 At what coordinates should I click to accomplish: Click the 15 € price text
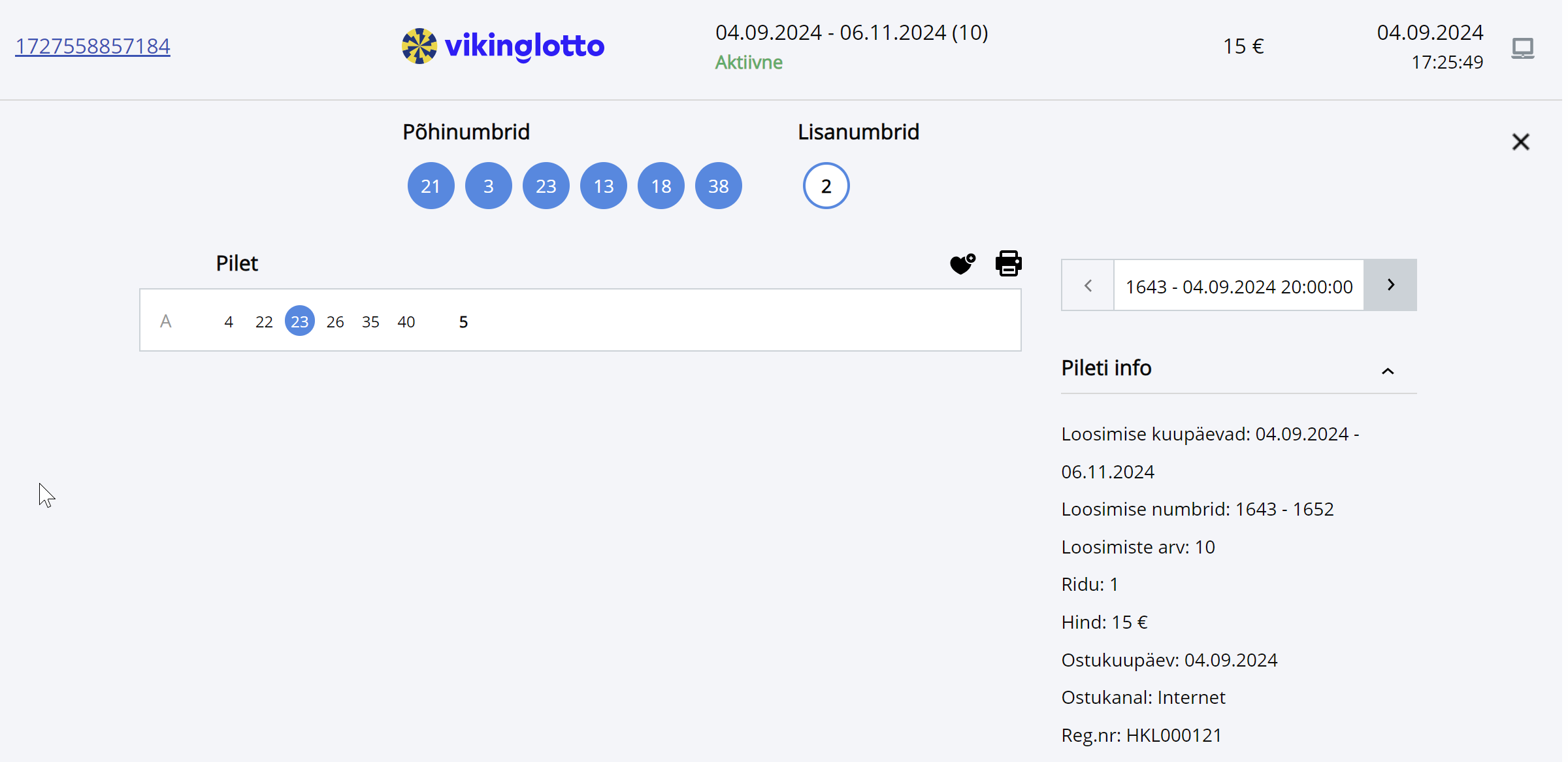tap(1243, 46)
